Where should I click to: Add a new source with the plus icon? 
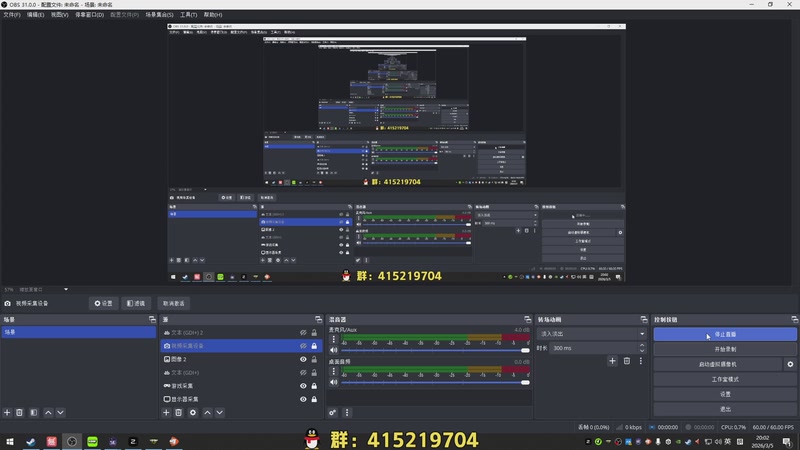point(166,412)
